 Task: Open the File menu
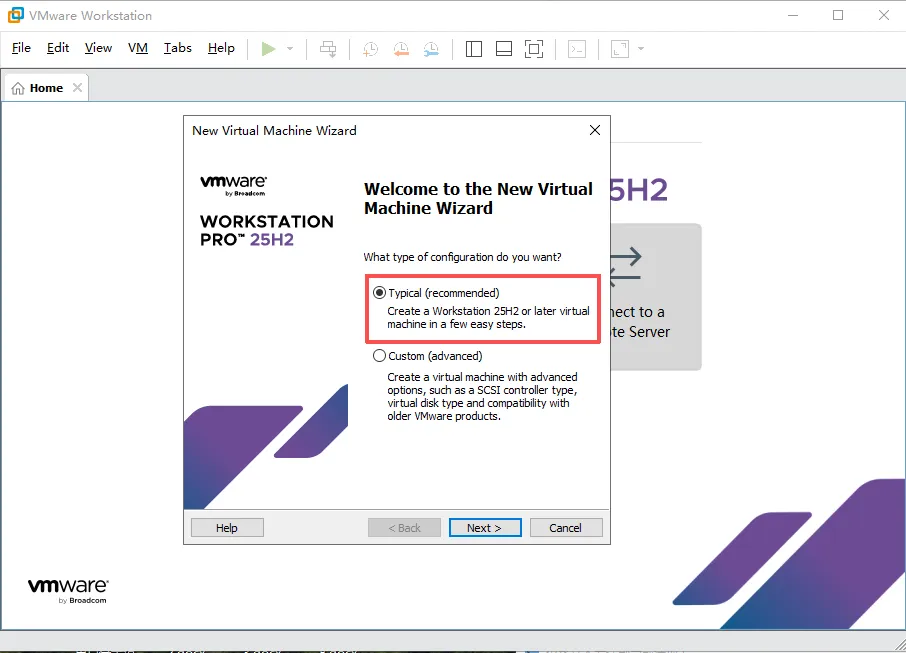pyautogui.click(x=21, y=48)
